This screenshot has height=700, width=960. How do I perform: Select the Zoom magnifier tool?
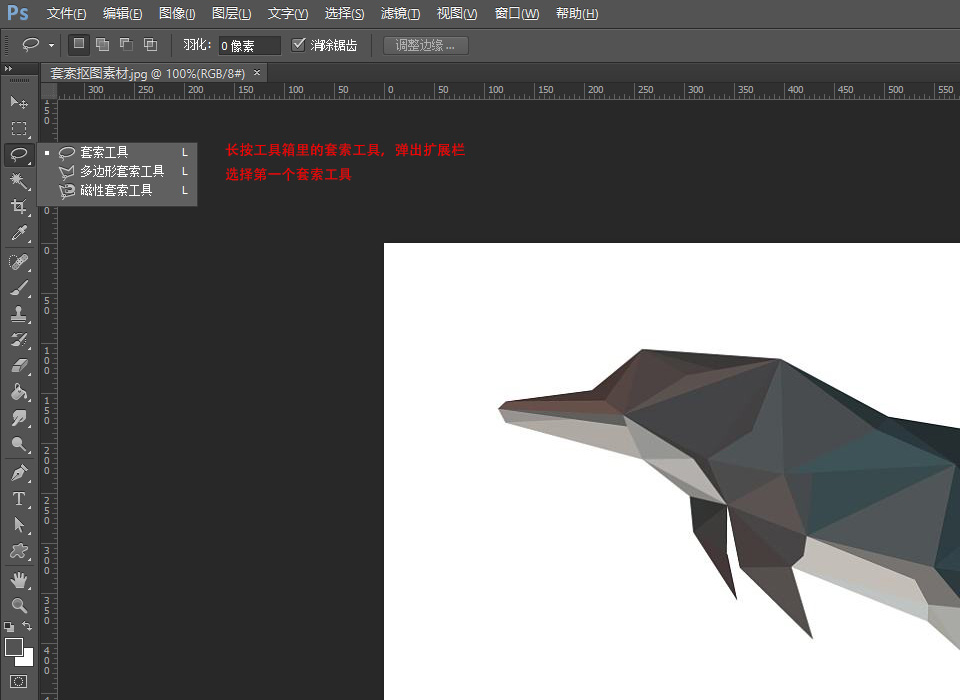[x=19, y=605]
